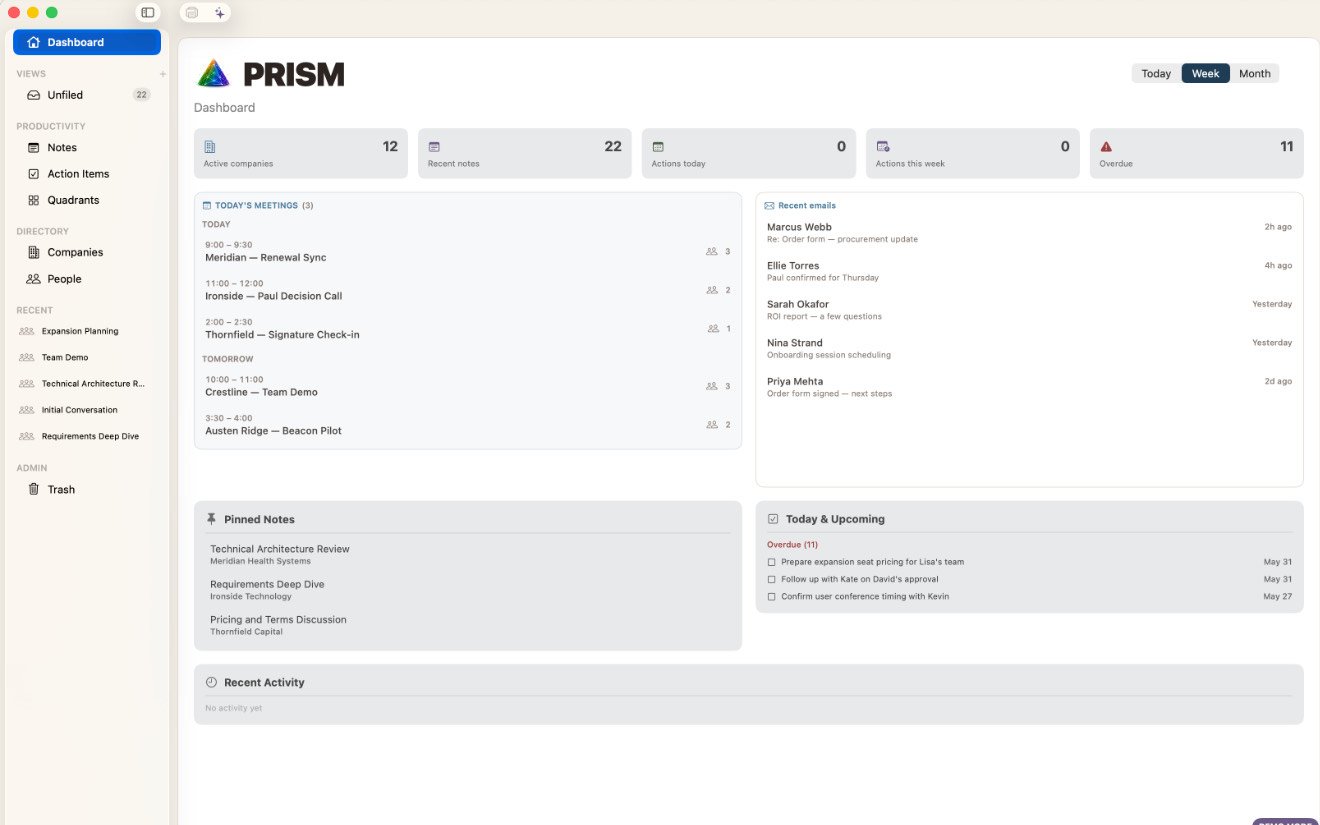Open Sarah Okafor's ROI report email
Viewport: 1320px width, 825px height.
[1029, 310]
